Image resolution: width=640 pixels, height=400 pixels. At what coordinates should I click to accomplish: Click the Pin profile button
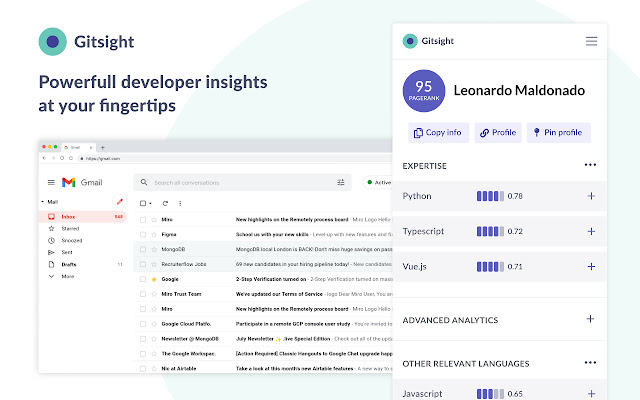558,133
